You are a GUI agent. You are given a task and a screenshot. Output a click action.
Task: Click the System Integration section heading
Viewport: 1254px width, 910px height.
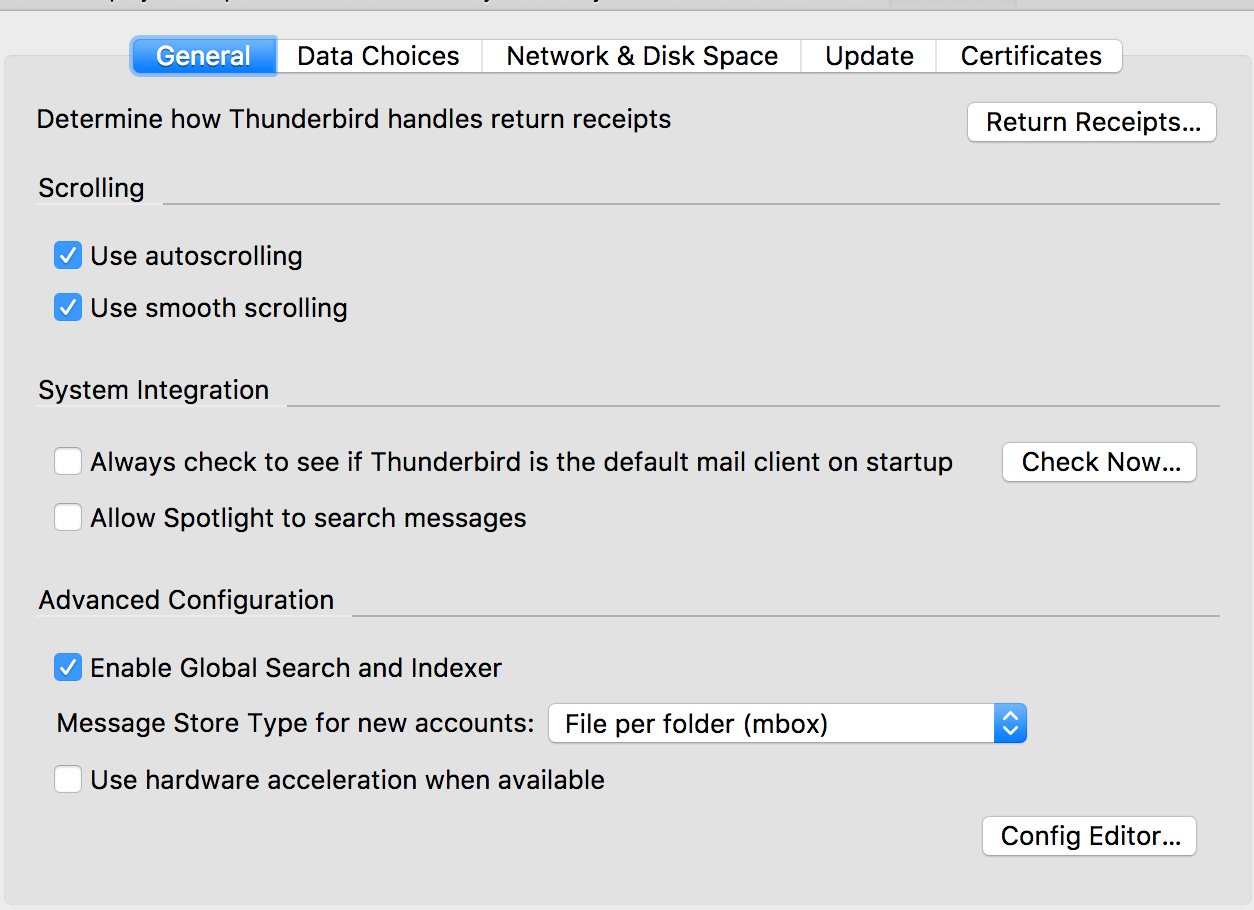(153, 390)
